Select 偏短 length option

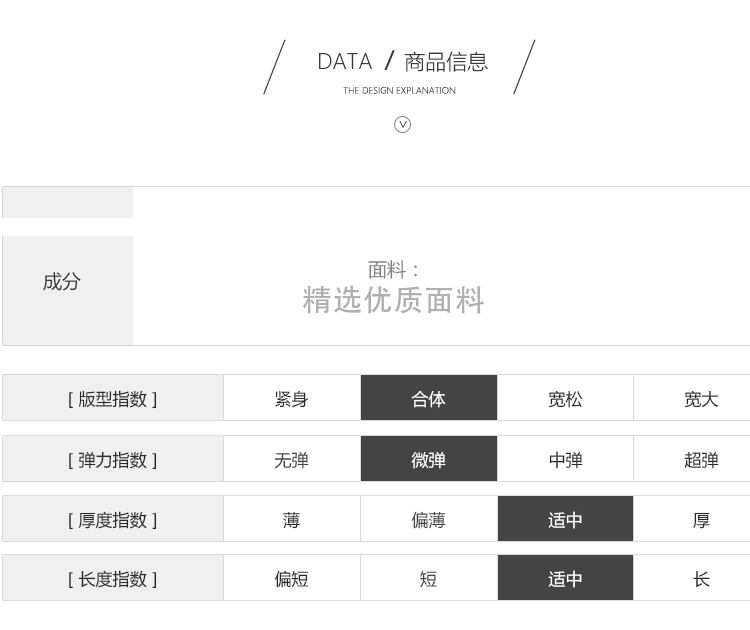point(291,579)
